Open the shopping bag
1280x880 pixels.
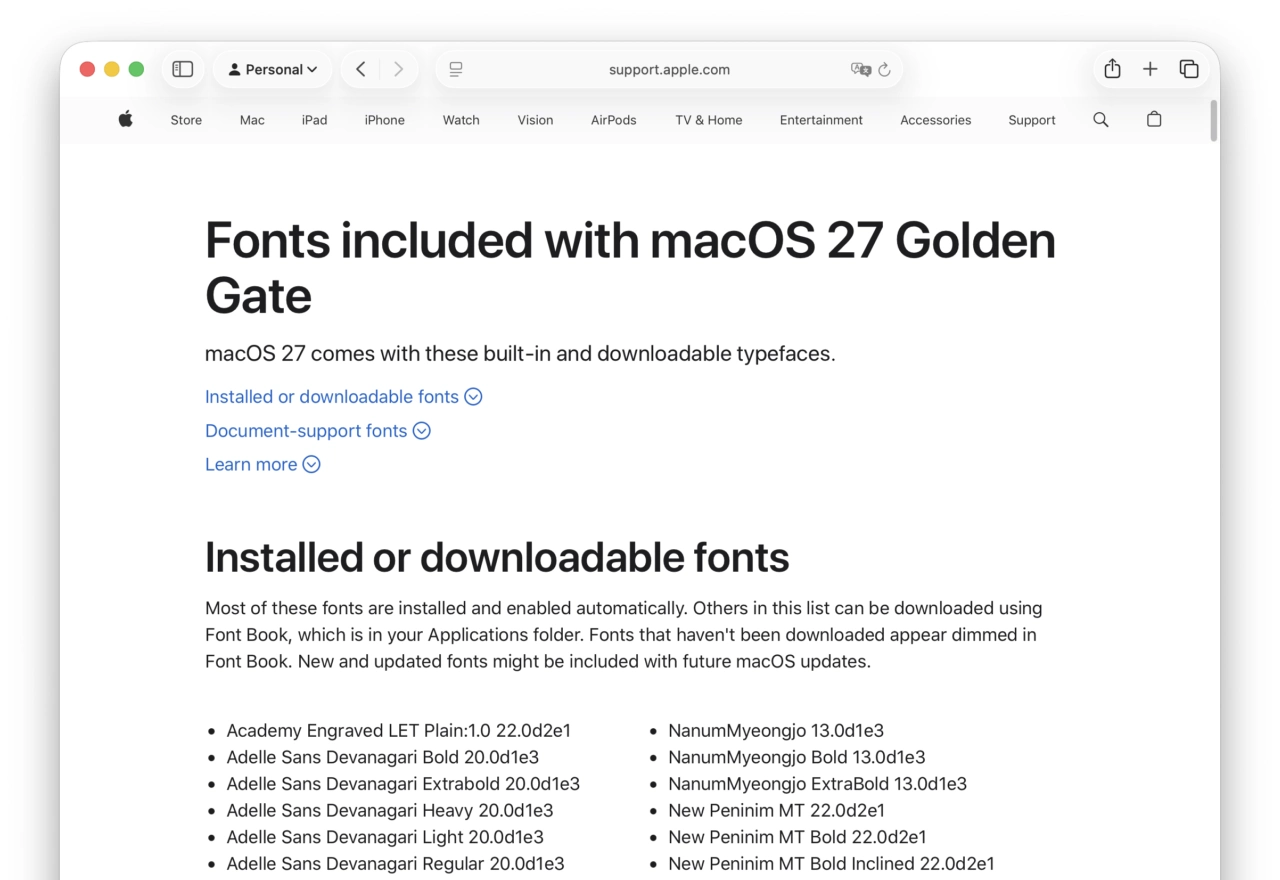tap(1154, 119)
